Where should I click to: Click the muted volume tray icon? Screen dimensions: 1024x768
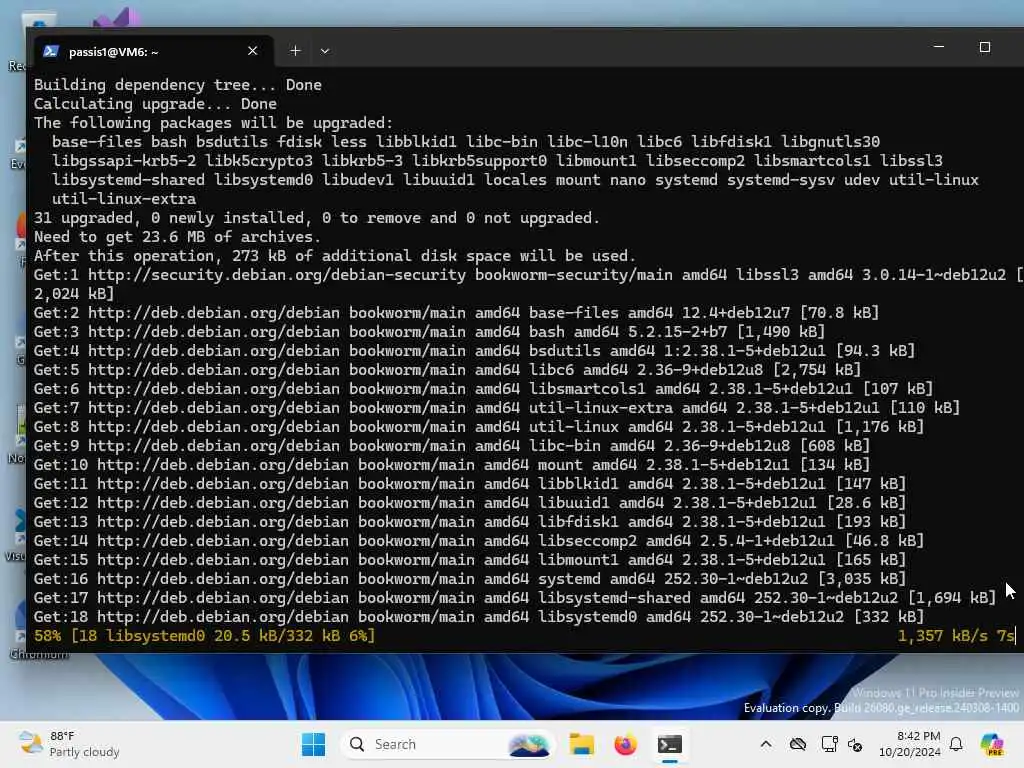tap(855, 744)
